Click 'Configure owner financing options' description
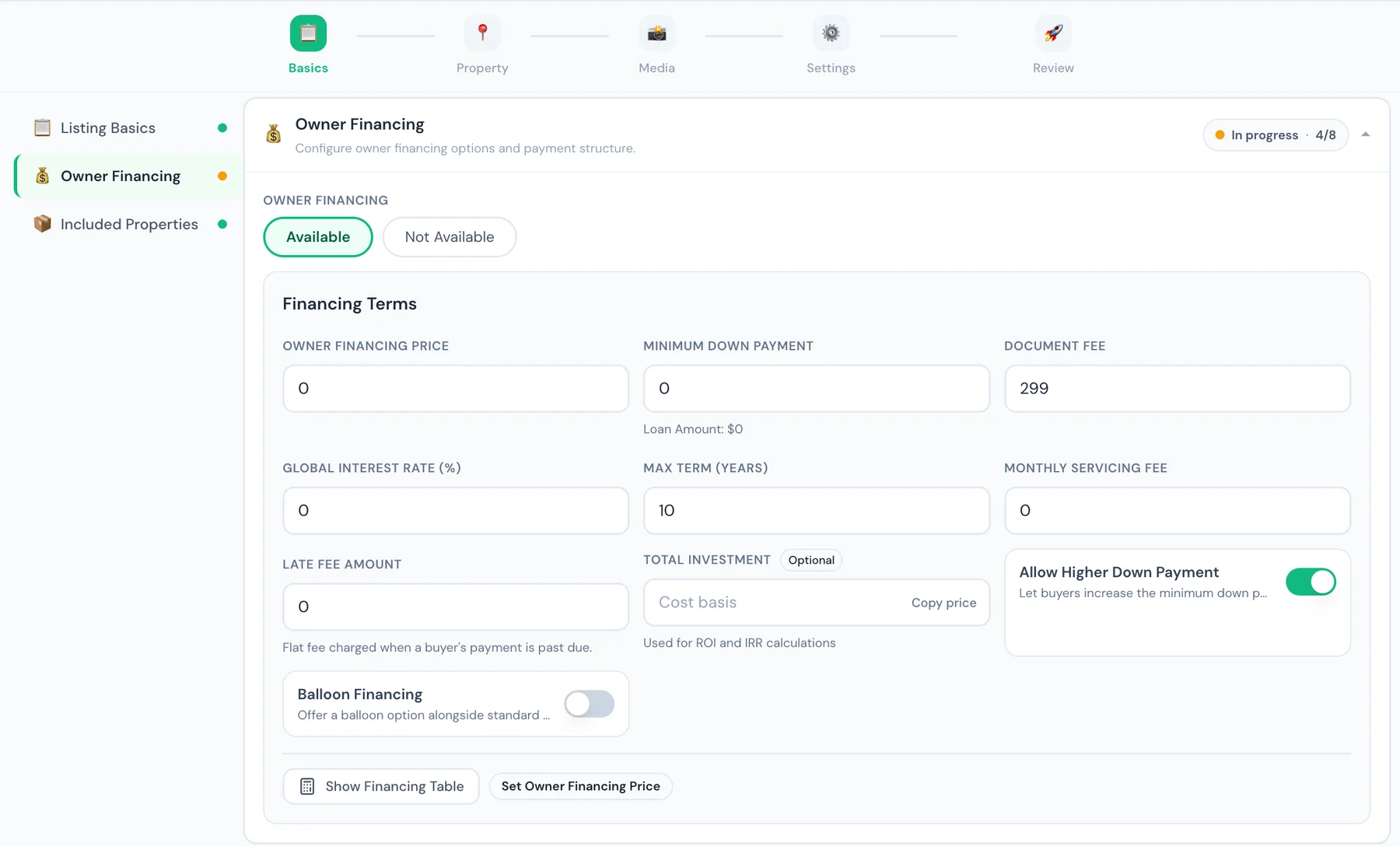 [465, 149]
